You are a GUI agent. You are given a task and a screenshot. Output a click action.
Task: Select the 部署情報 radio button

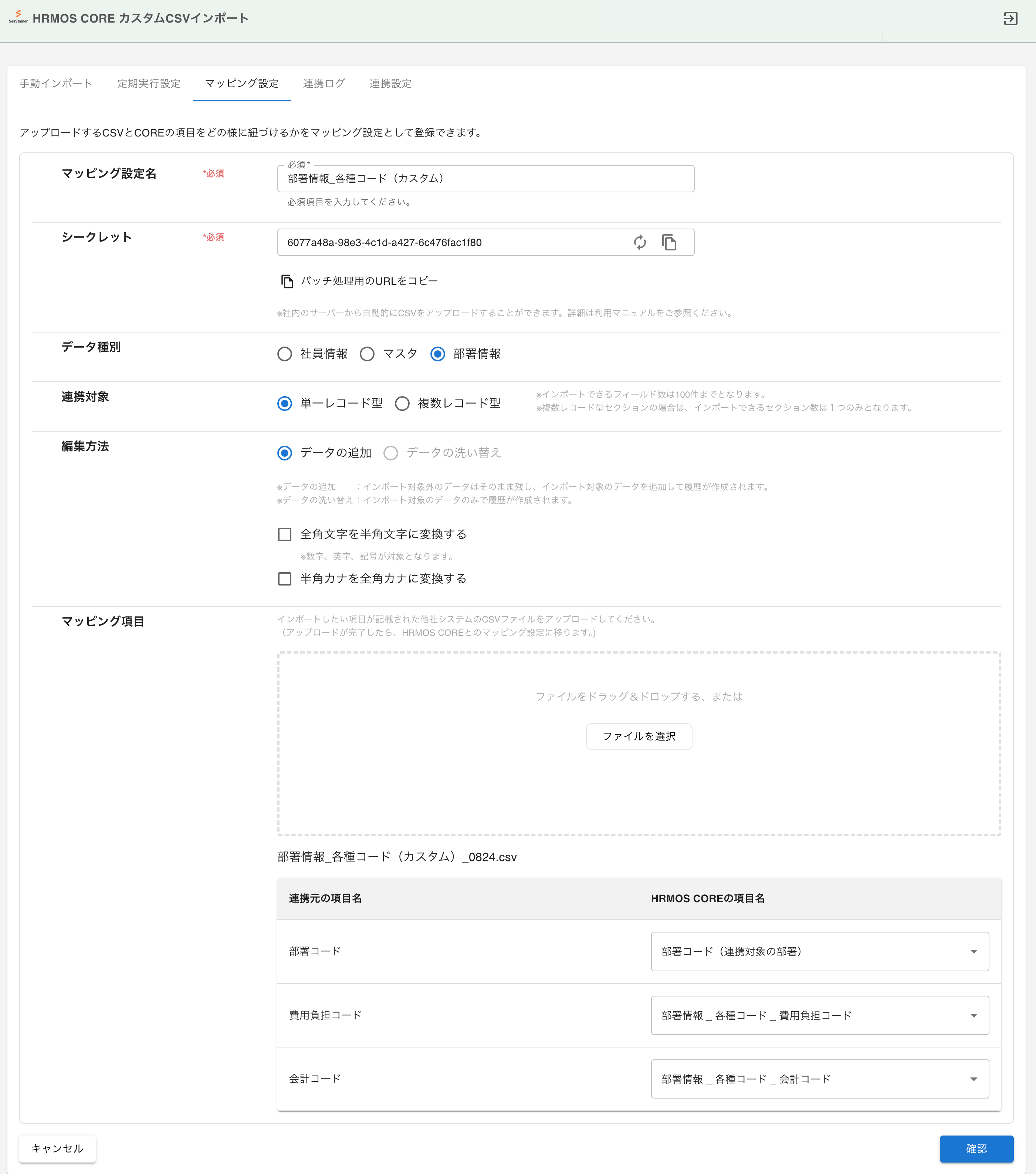(x=438, y=354)
